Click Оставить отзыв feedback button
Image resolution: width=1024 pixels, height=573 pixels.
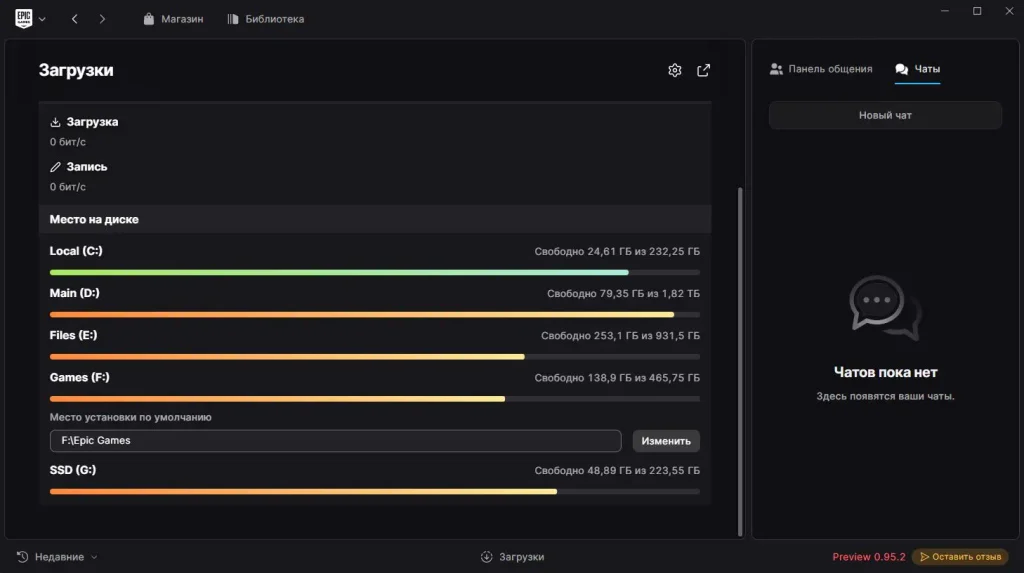pyautogui.click(x=960, y=557)
